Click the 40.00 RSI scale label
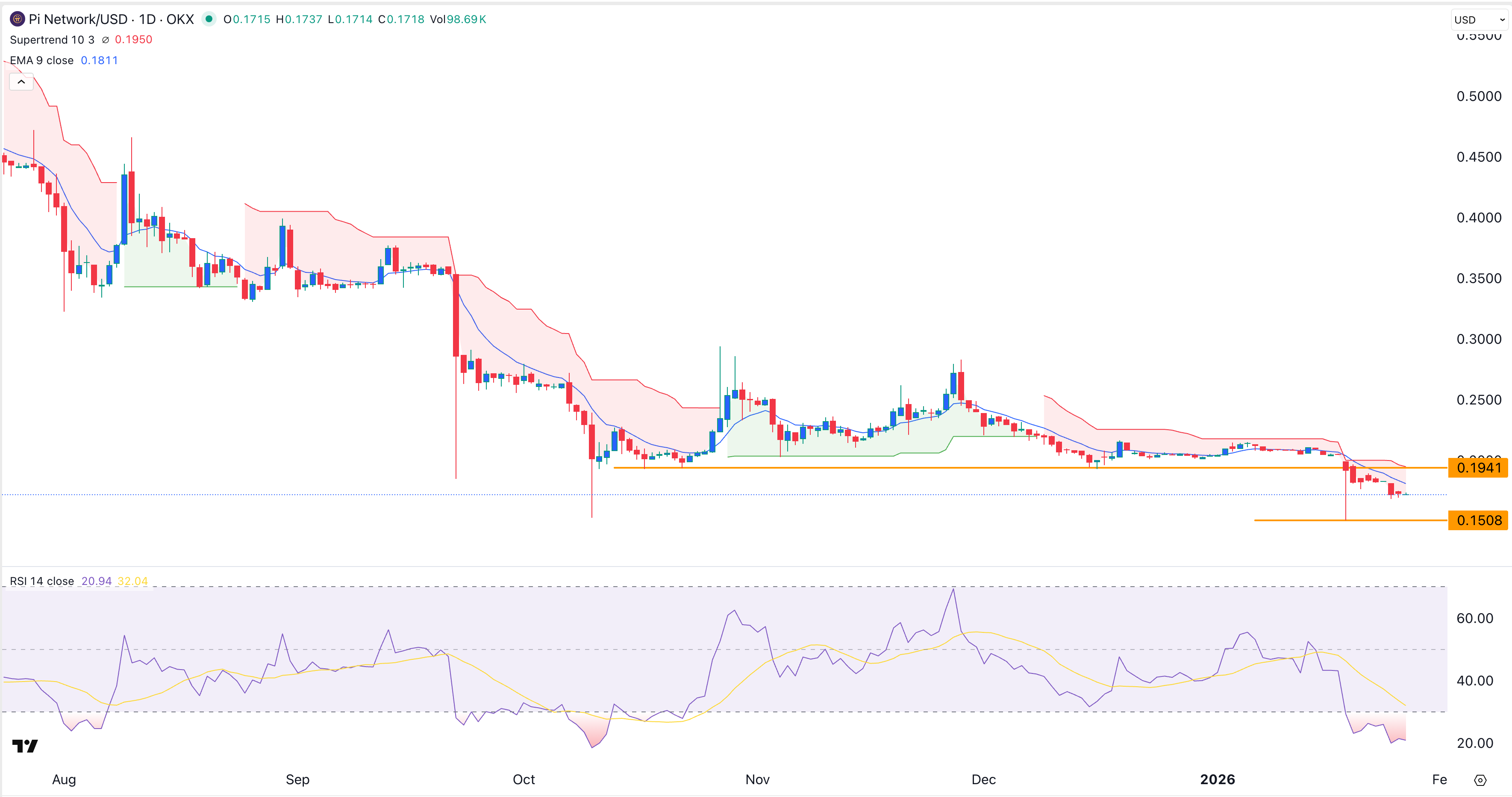This screenshot has width=1512, height=797. tap(1474, 681)
